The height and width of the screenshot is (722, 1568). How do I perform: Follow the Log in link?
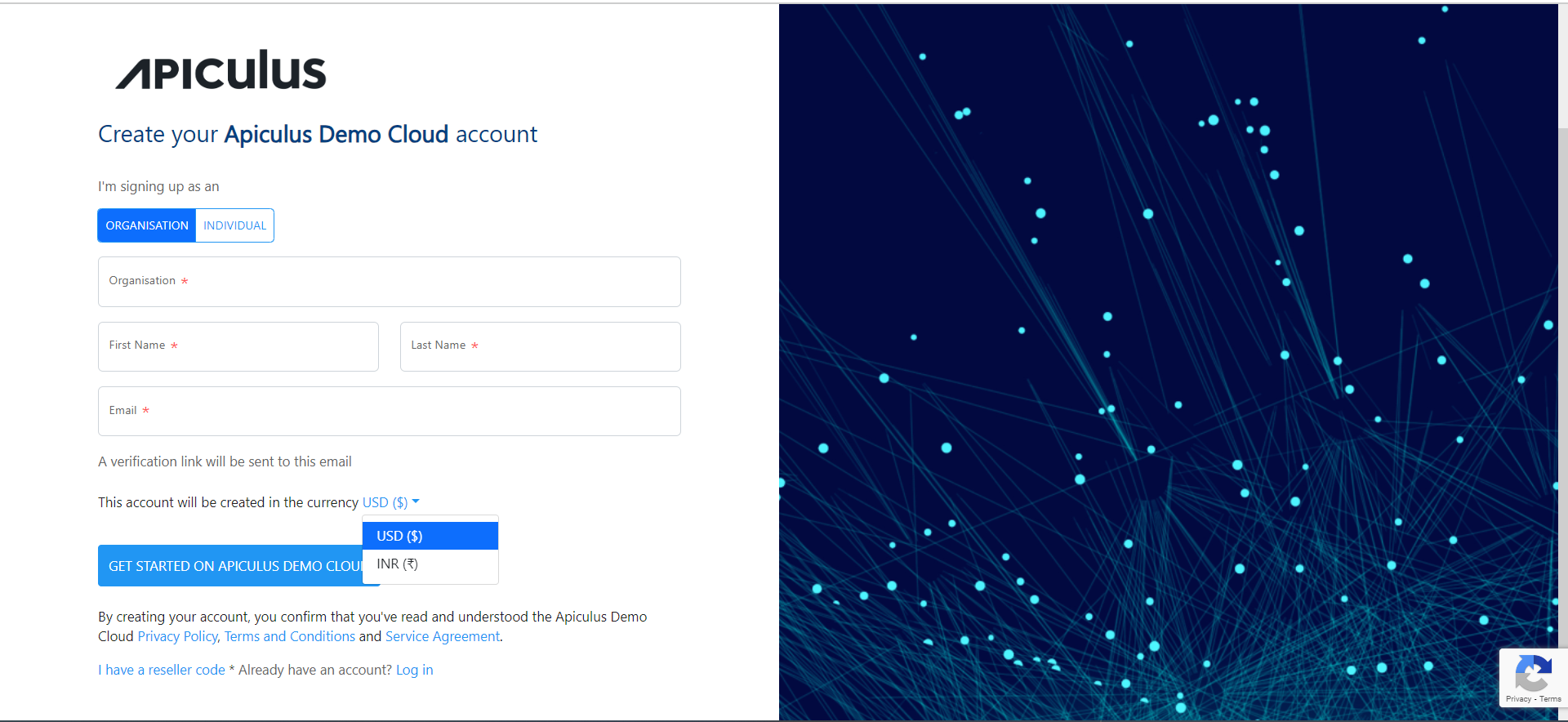[x=414, y=670]
